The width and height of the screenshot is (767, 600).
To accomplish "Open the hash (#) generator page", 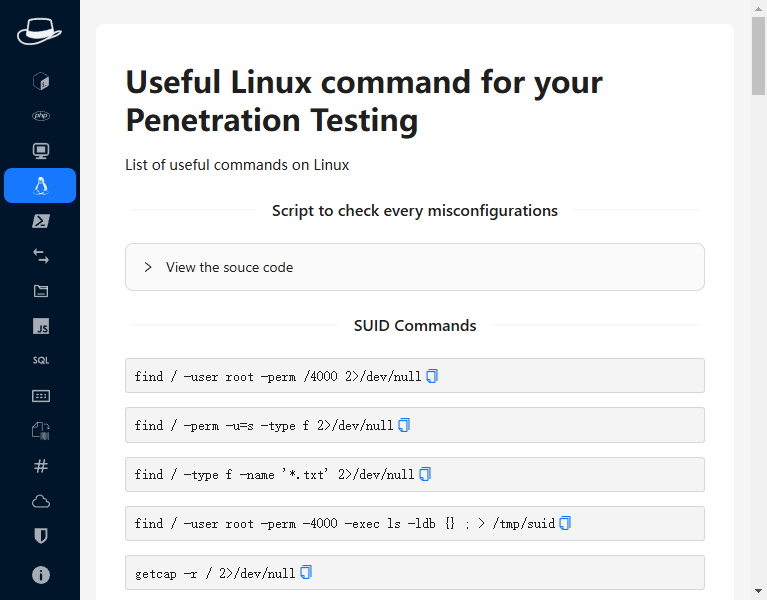I will 40,466.
